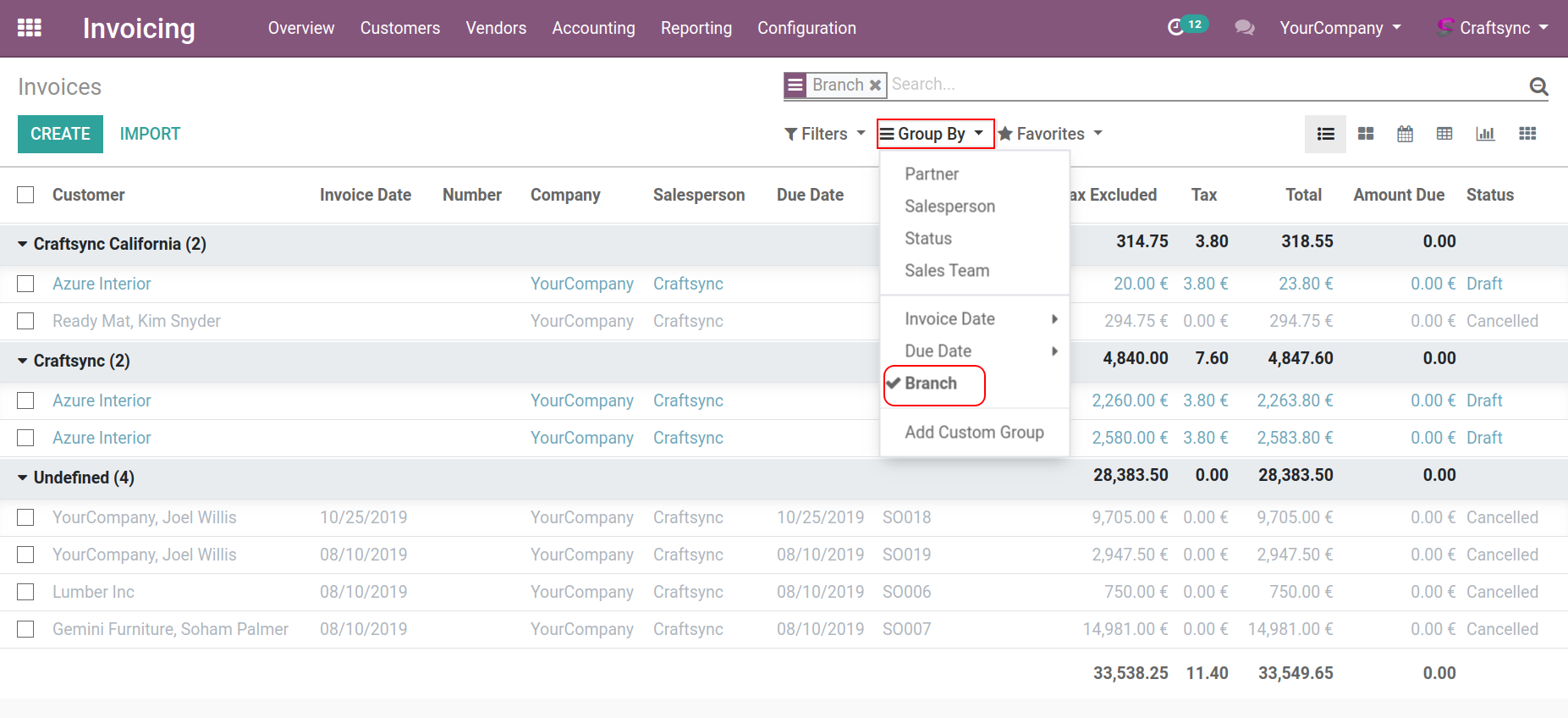This screenshot has height=718, width=1568.
Task: Toggle the select-all invoices checkbox
Action: 26,195
